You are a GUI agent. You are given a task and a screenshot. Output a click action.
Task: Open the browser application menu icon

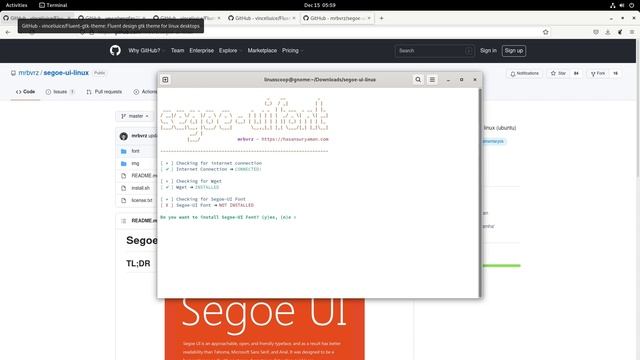(632, 32)
